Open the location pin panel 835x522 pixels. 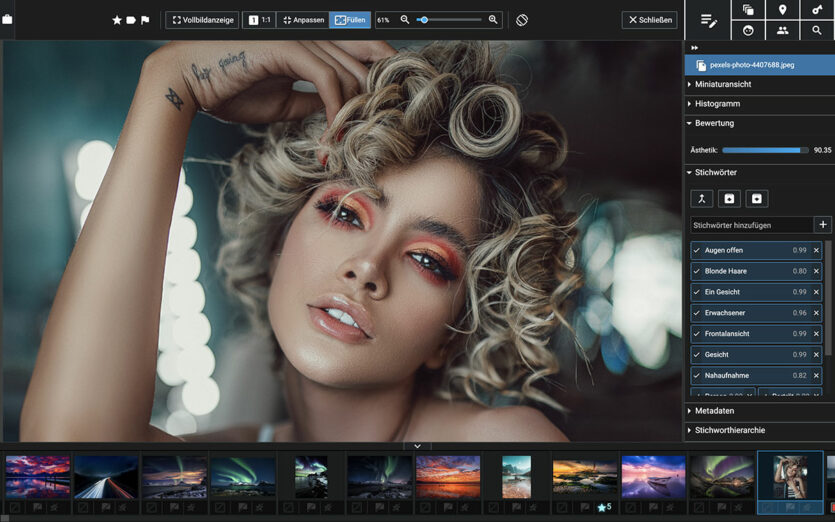point(782,10)
